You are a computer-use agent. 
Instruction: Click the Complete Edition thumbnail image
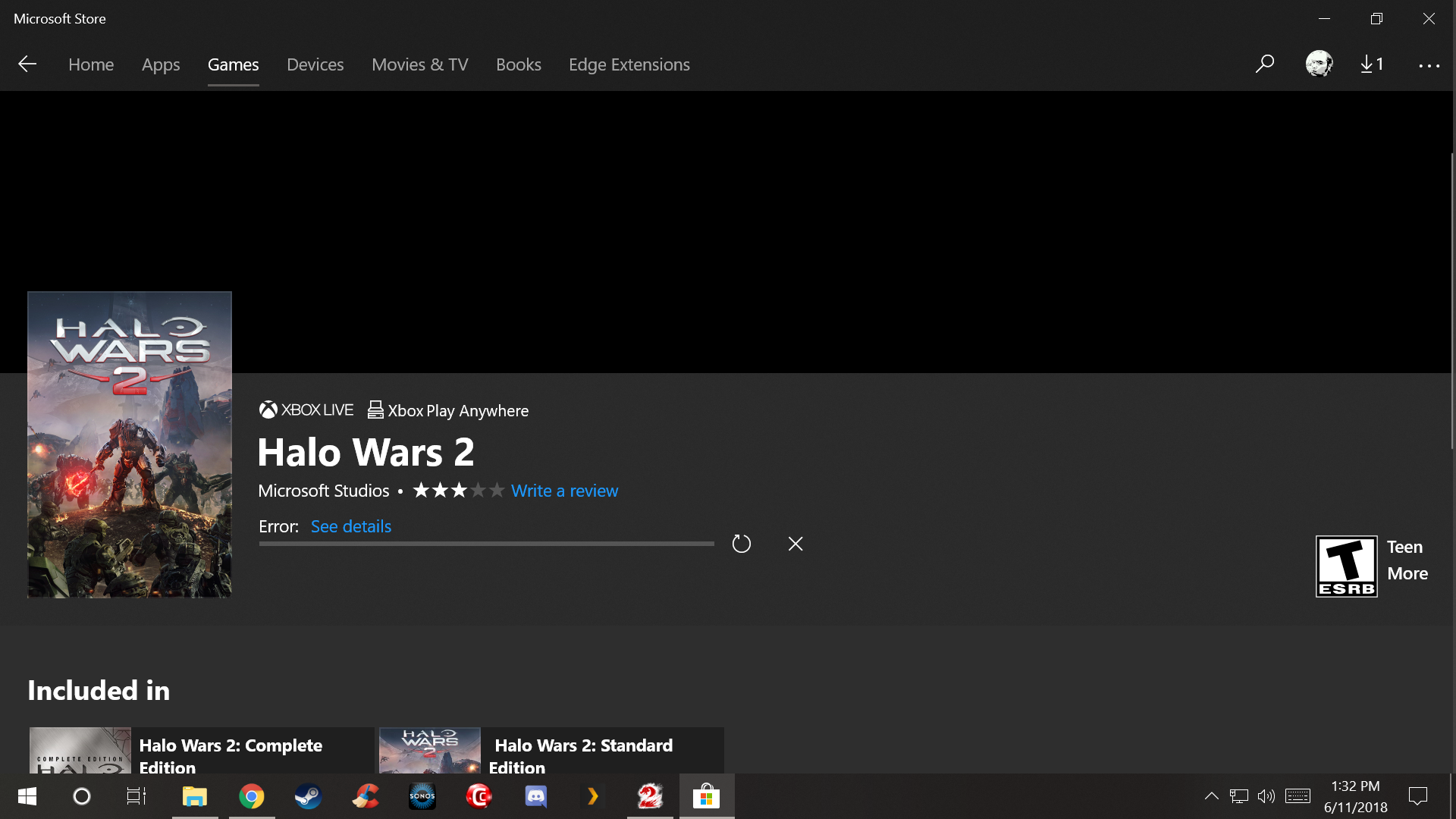pos(80,751)
